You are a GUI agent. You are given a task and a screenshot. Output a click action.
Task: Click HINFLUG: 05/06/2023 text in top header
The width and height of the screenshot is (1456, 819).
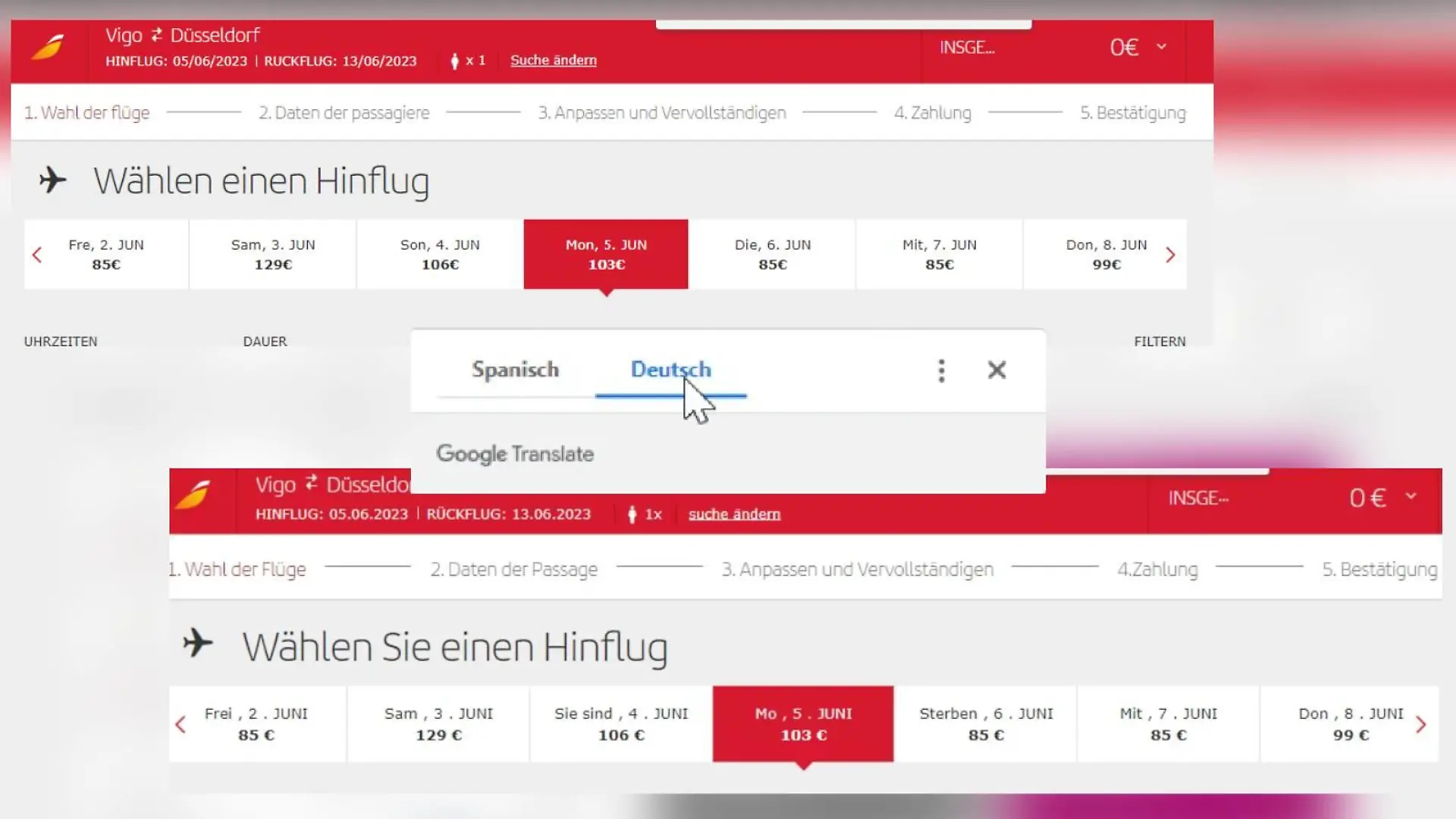click(x=176, y=61)
